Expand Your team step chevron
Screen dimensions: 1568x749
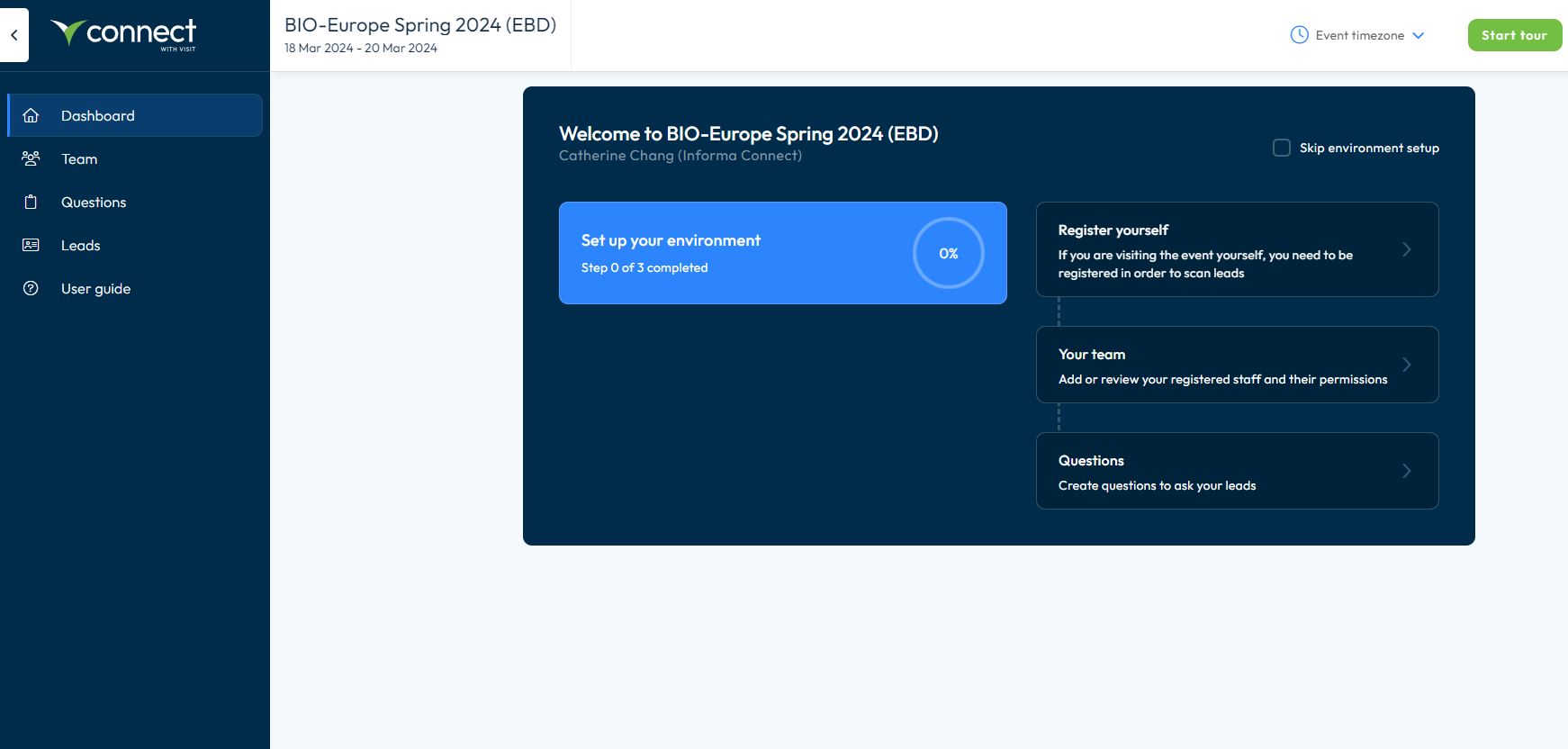coord(1406,365)
